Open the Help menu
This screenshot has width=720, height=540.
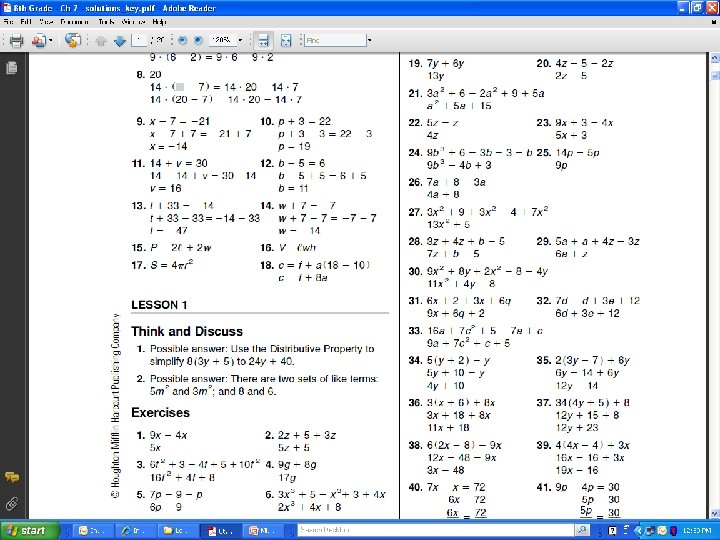(x=159, y=22)
